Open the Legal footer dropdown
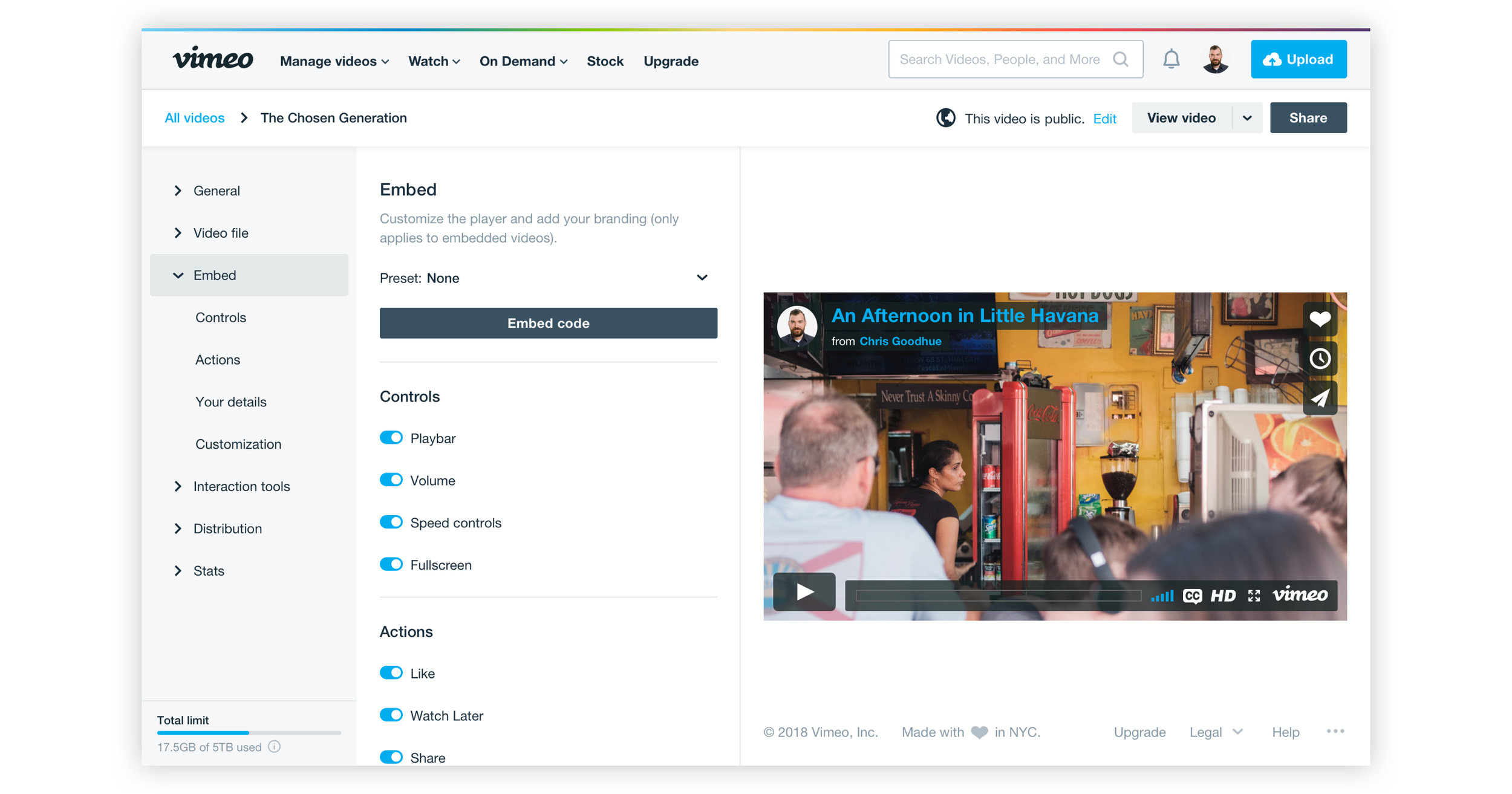Screen dimensions: 1512x794 tap(1216, 732)
